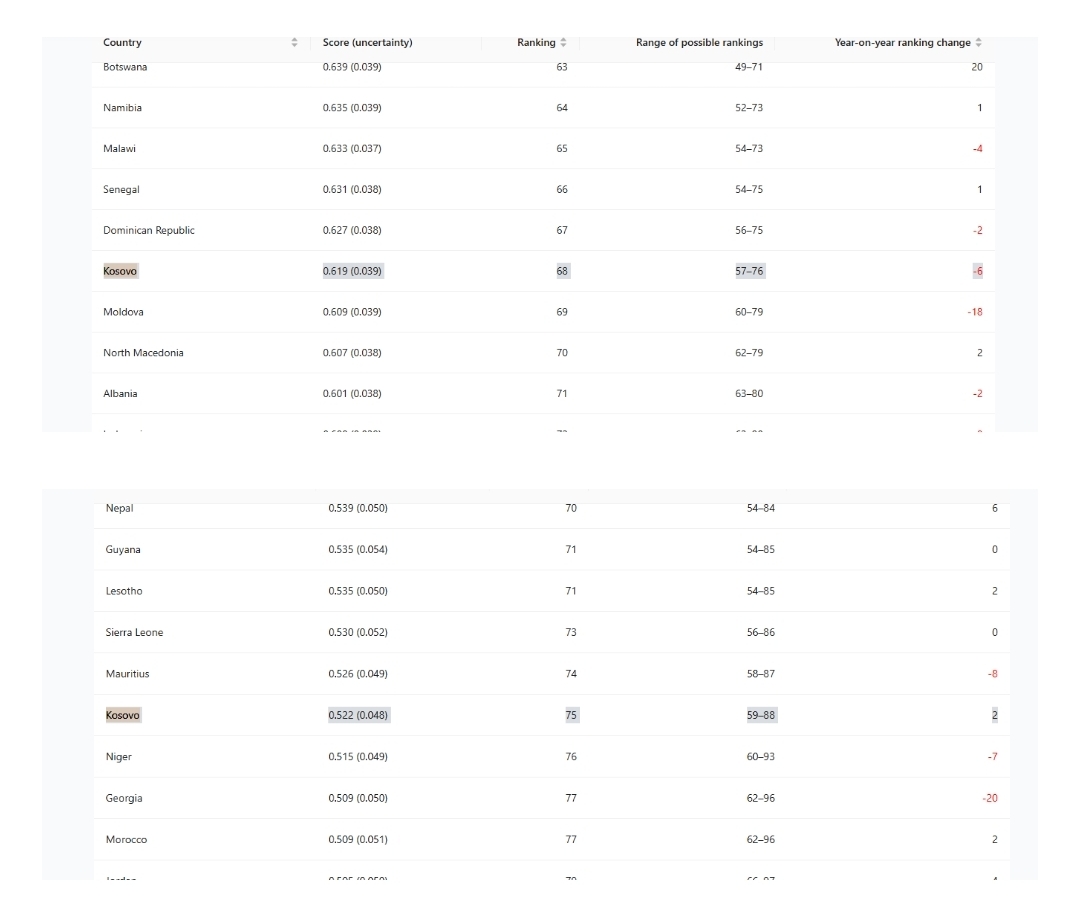1080x915 pixels.
Task: Click highlighted score 0.522 (0.048)
Action: pos(358,715)
